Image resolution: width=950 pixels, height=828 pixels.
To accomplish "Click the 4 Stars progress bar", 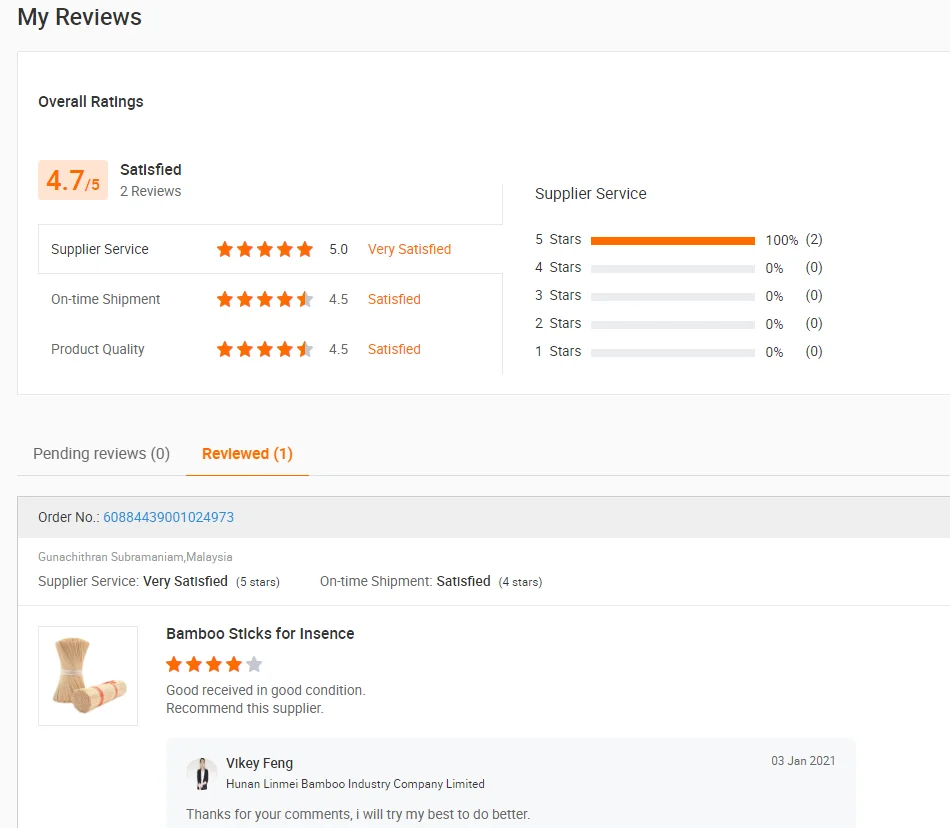I will click(x=673, y=268).
